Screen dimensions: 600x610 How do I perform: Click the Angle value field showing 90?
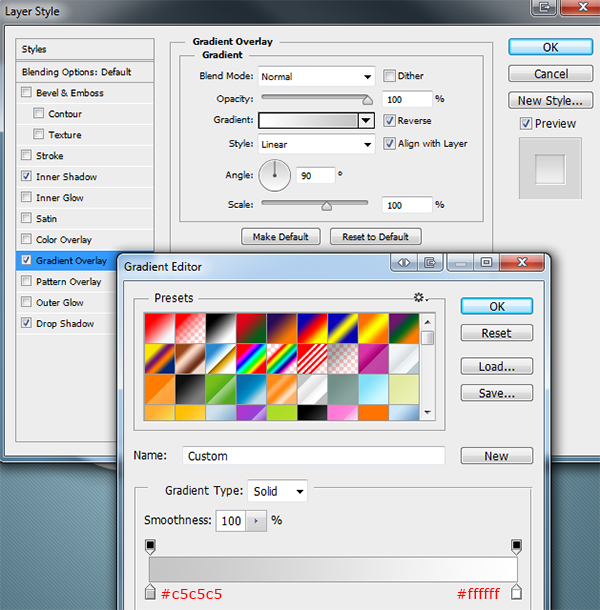click(316, 176)
